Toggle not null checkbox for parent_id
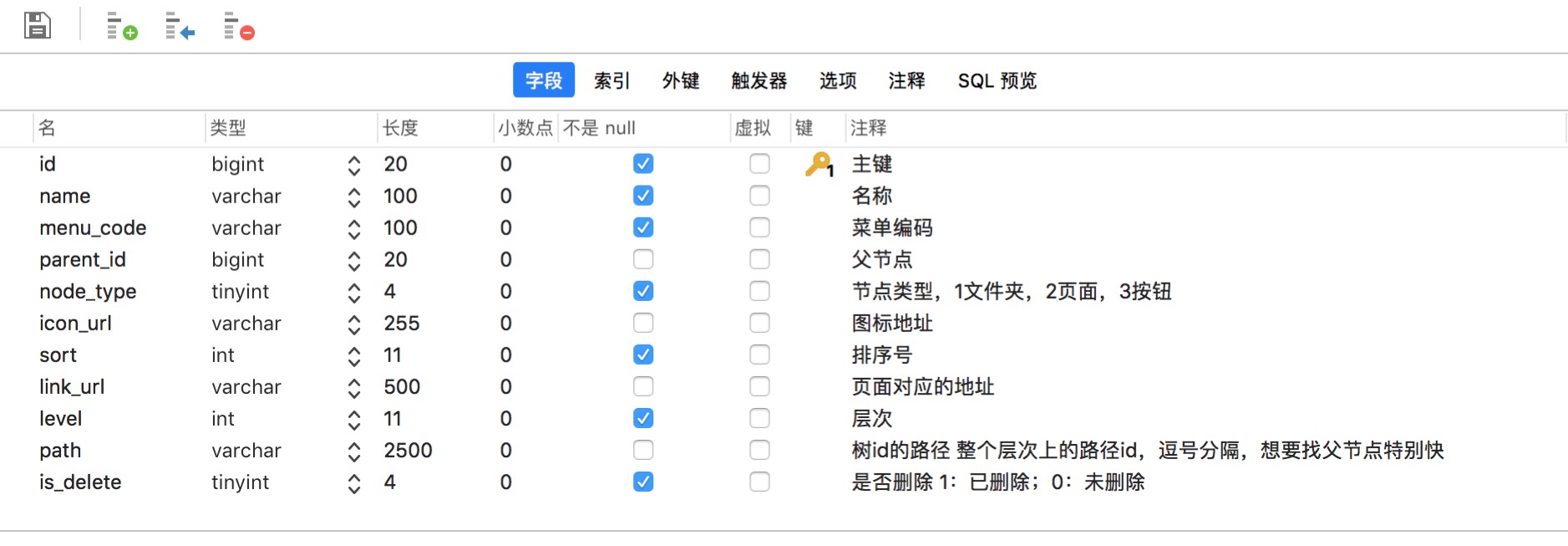The height and width of the screenshot is (546, 1568). [x=643, y=259]
